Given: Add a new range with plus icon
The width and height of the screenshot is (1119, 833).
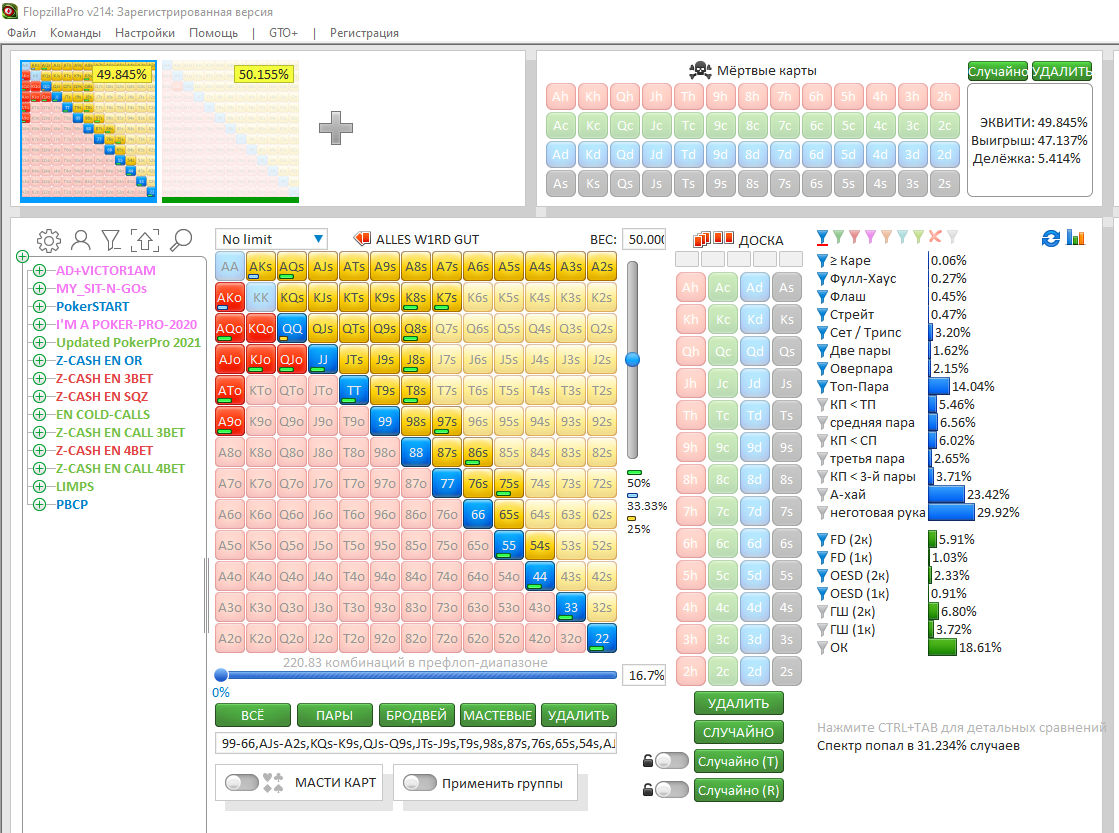Looking at the screenshot, I should point(335,127).
